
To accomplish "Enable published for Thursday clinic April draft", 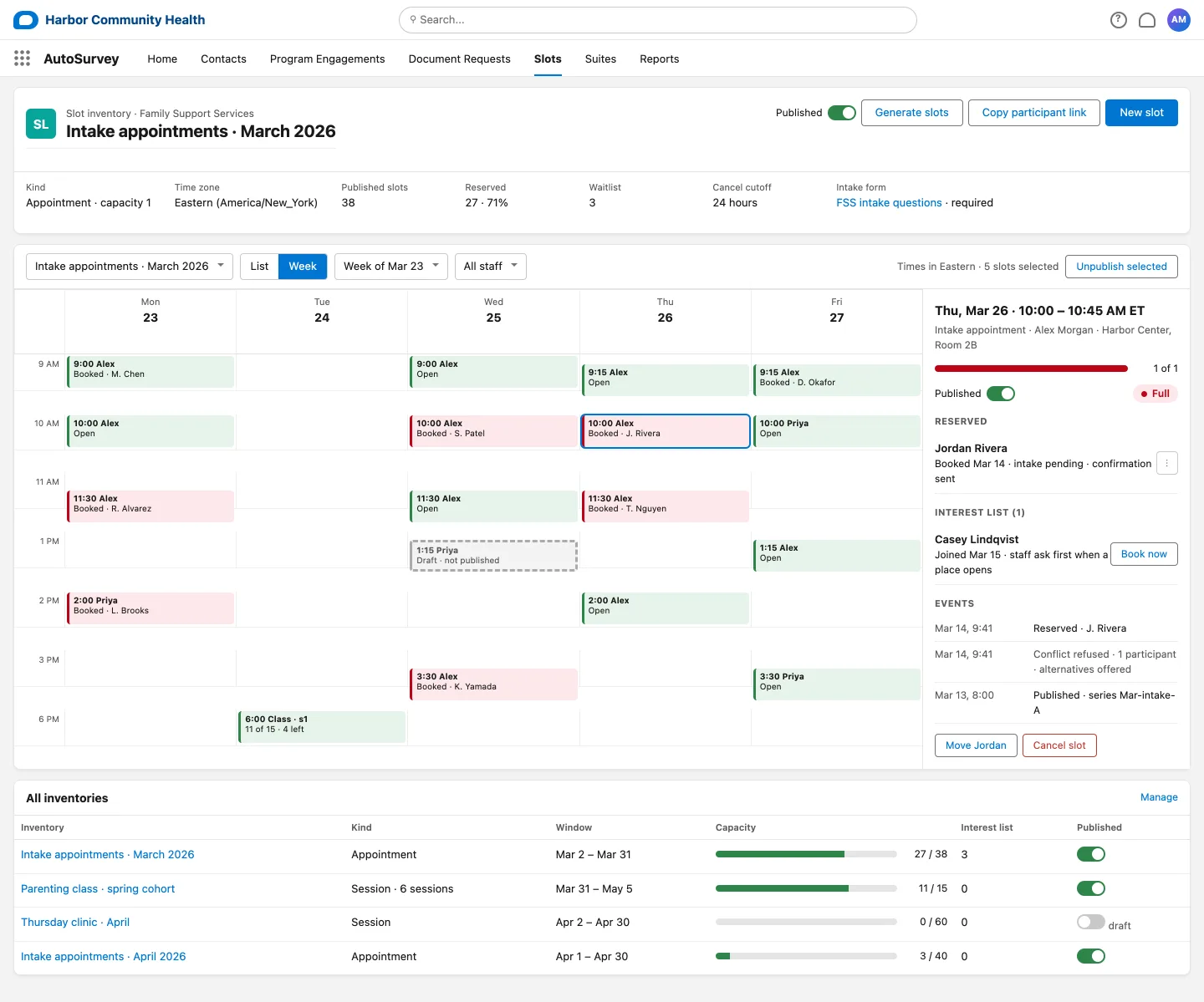I will [x=1091, y=922].
